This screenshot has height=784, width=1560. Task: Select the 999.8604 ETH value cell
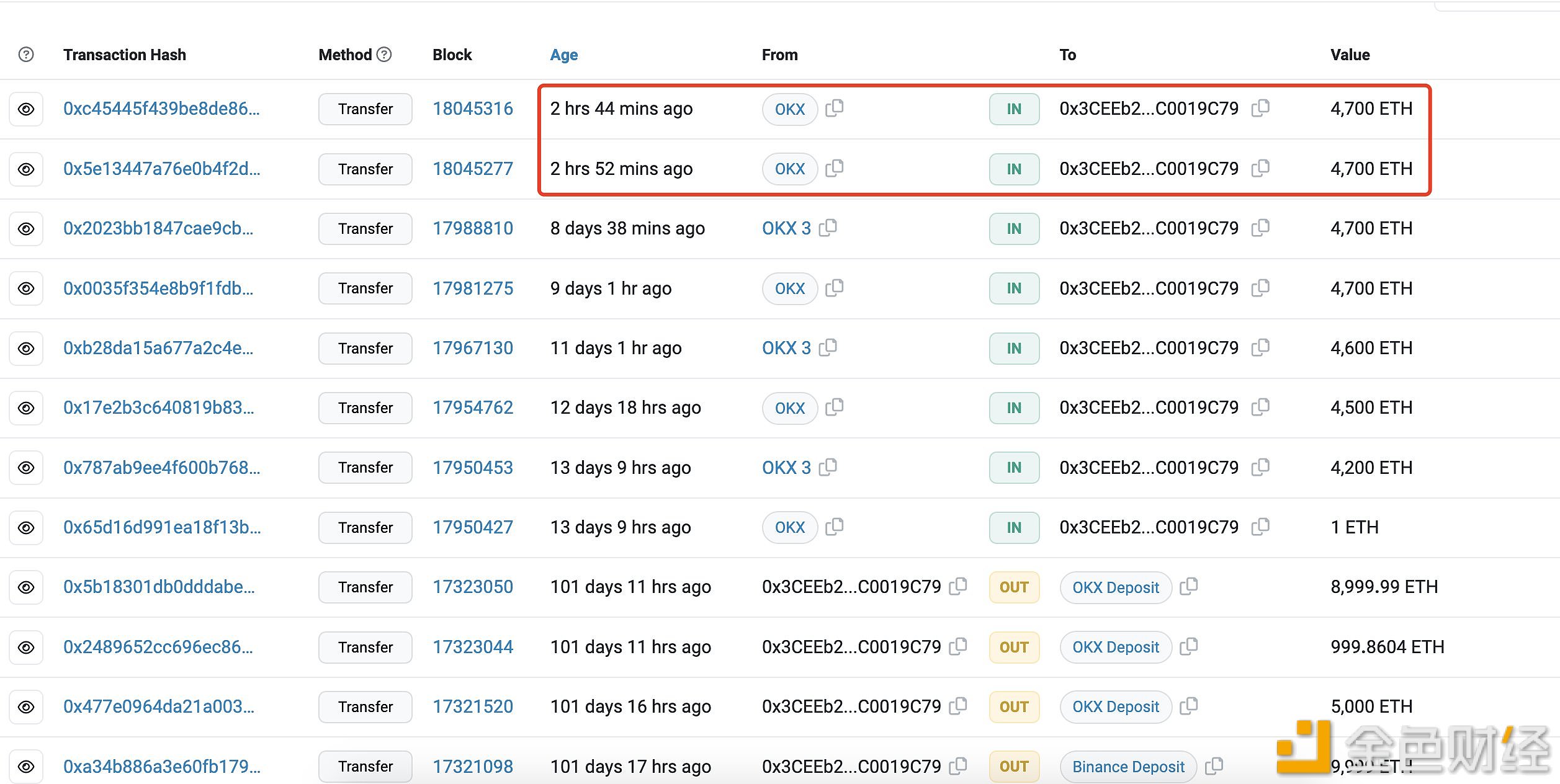pos(1387,647)
